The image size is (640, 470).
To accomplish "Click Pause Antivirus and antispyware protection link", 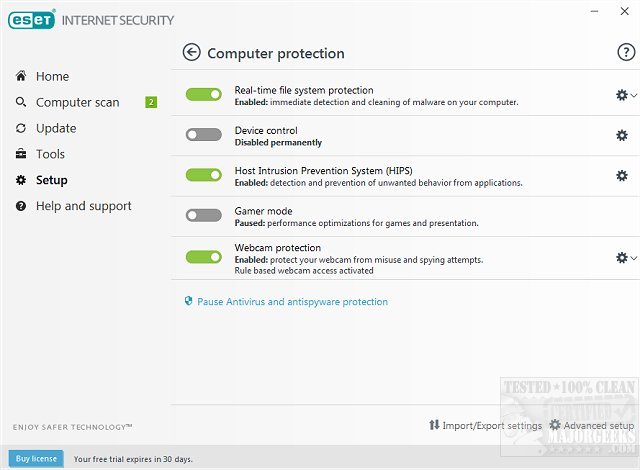I will tap(292, 301).
